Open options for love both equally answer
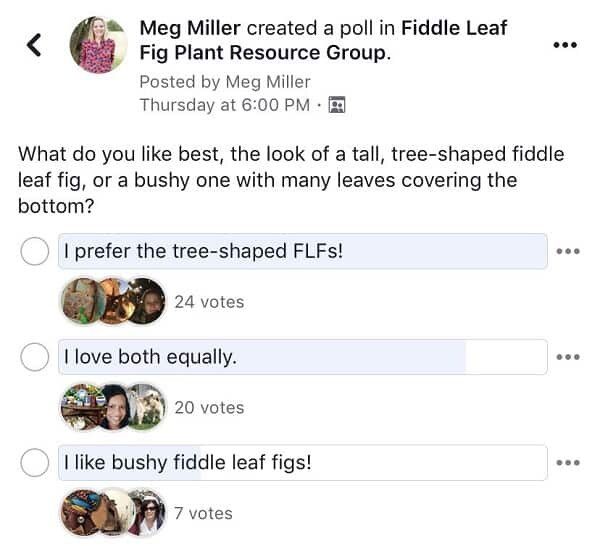 tap(568, 357)
